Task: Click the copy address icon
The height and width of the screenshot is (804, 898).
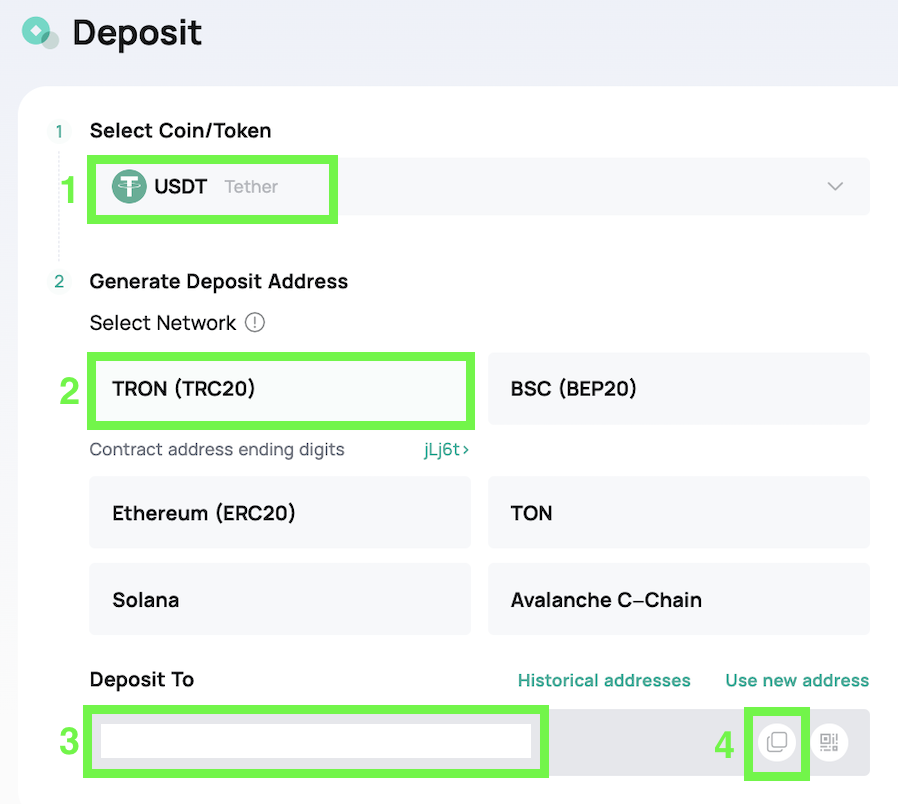Action: click(777, 742)
